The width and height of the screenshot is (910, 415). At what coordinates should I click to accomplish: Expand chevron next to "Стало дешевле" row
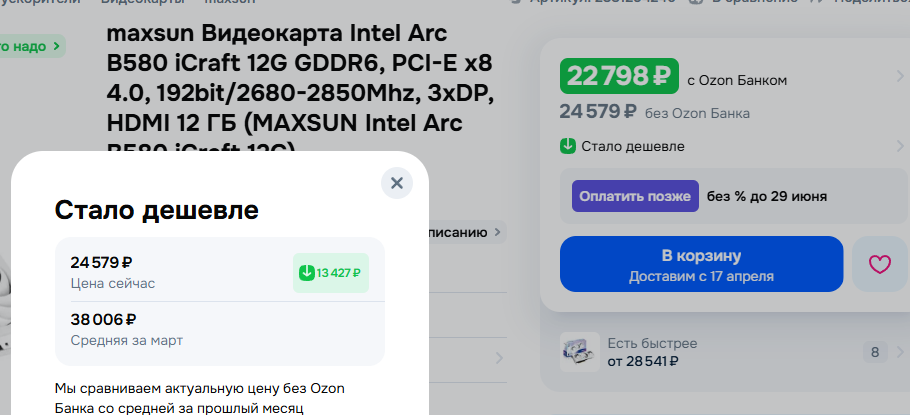tap(900, 146)
